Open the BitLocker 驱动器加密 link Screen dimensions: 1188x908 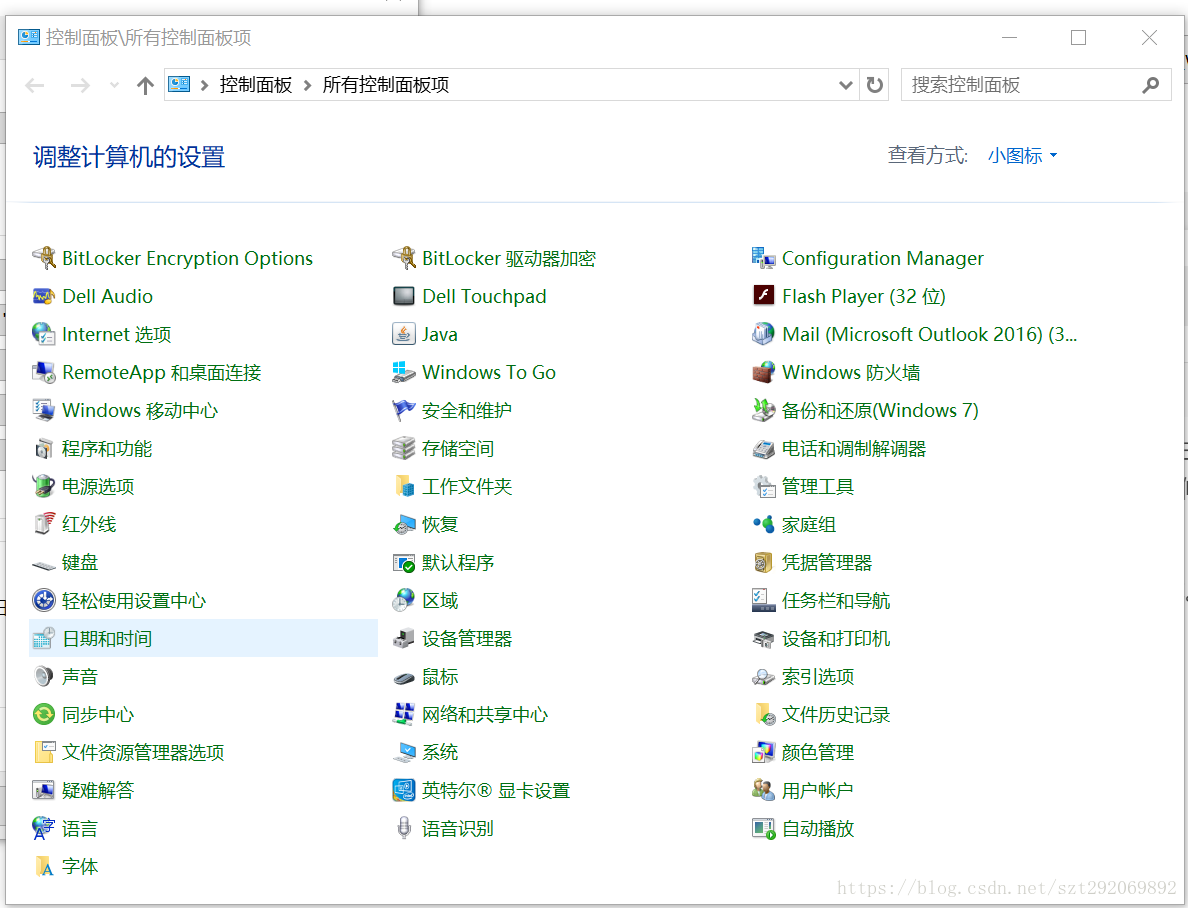click(509, 258)
